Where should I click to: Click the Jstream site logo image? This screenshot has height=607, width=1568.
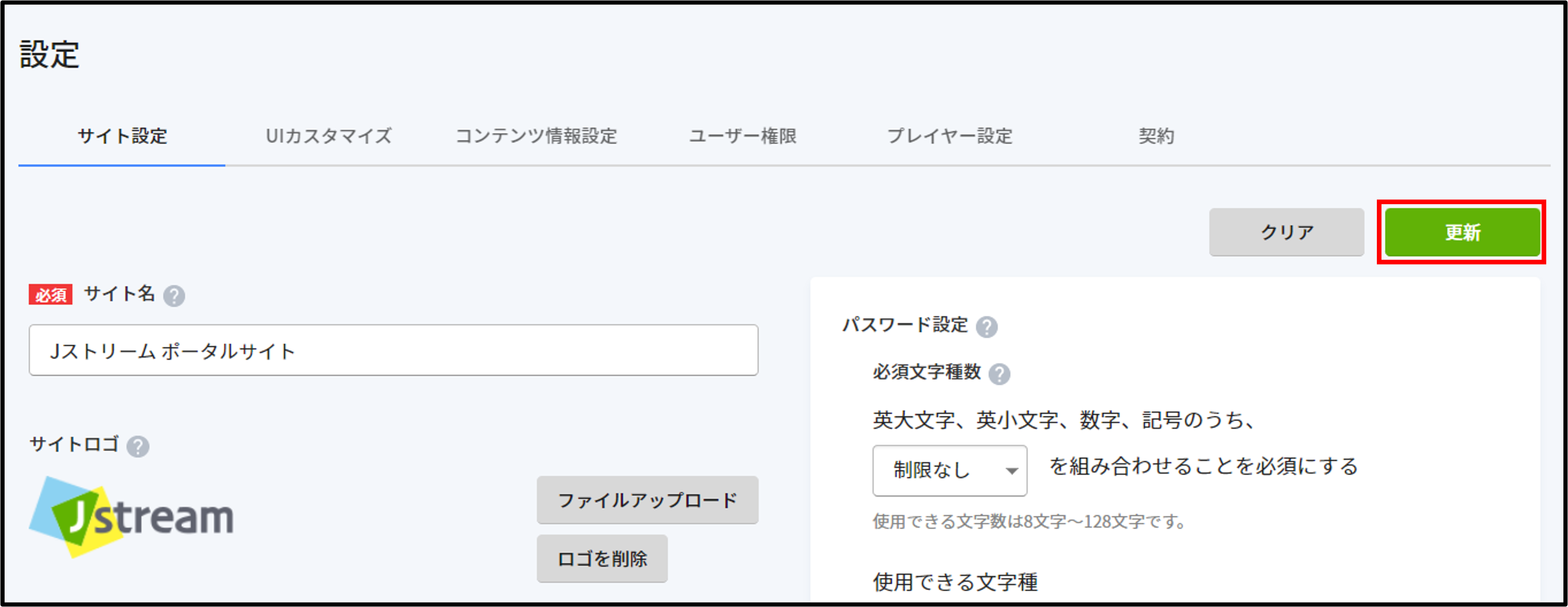[x=131, y=516]
